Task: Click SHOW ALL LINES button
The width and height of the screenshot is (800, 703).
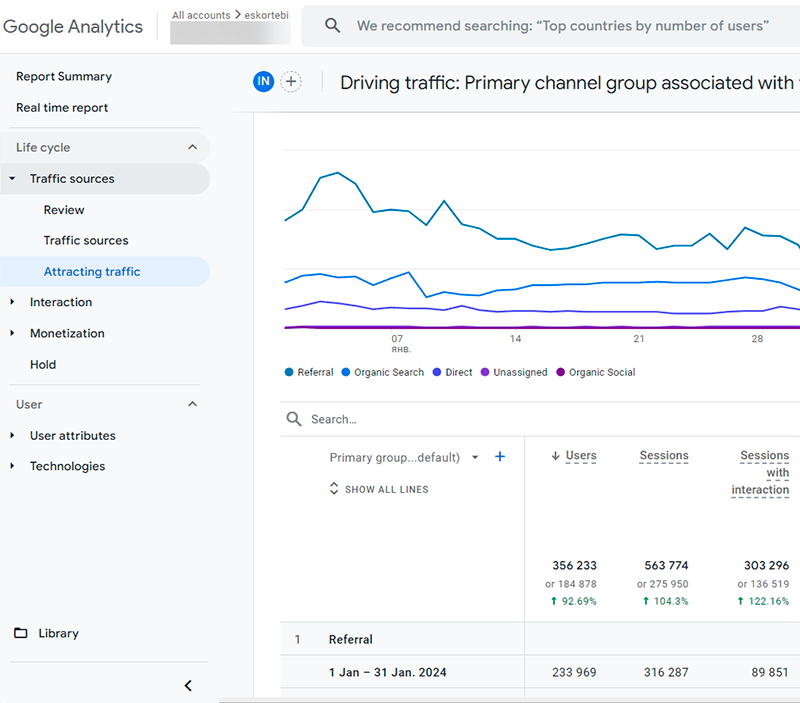Action: pyautogui.click(x=379, y=489)
